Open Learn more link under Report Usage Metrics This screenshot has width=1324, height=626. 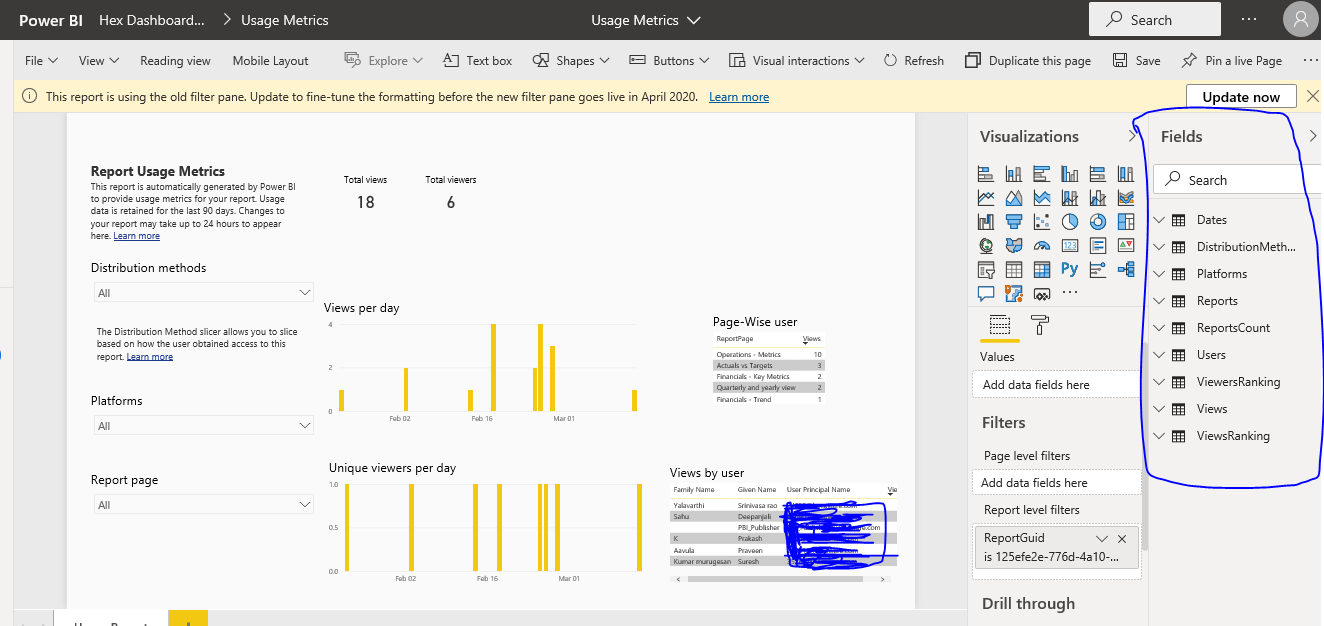pyautogui.click(x=137, y=236)
